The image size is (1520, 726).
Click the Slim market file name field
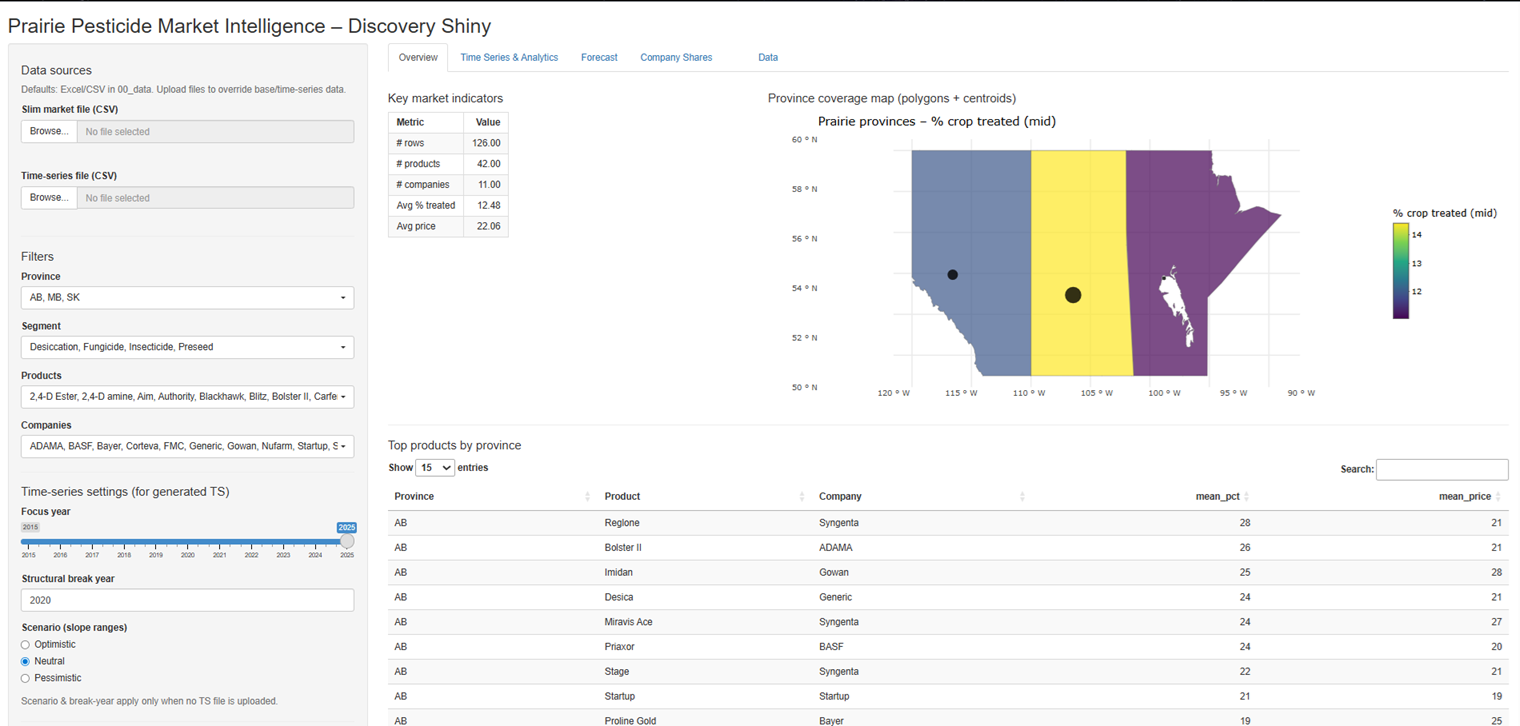[x=215, y=131]
